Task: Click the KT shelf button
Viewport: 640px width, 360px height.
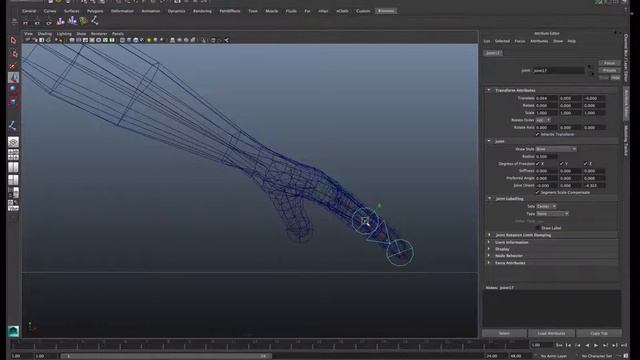Action: (37, 22)
